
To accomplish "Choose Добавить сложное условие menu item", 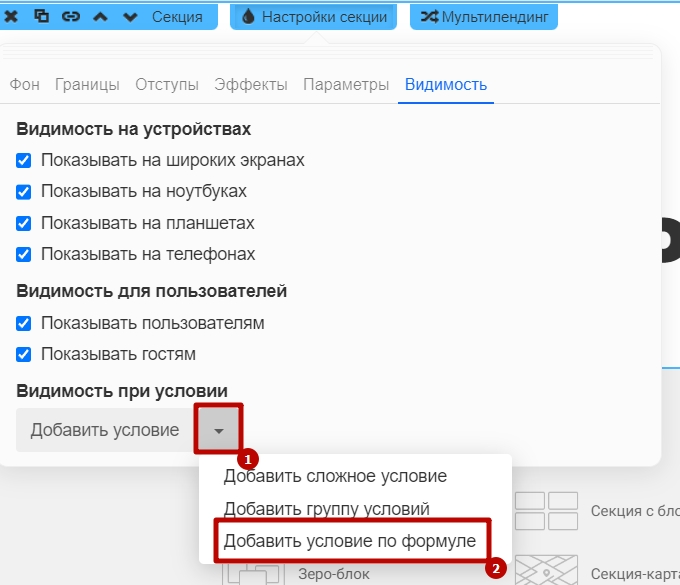I will pos(335,476).
